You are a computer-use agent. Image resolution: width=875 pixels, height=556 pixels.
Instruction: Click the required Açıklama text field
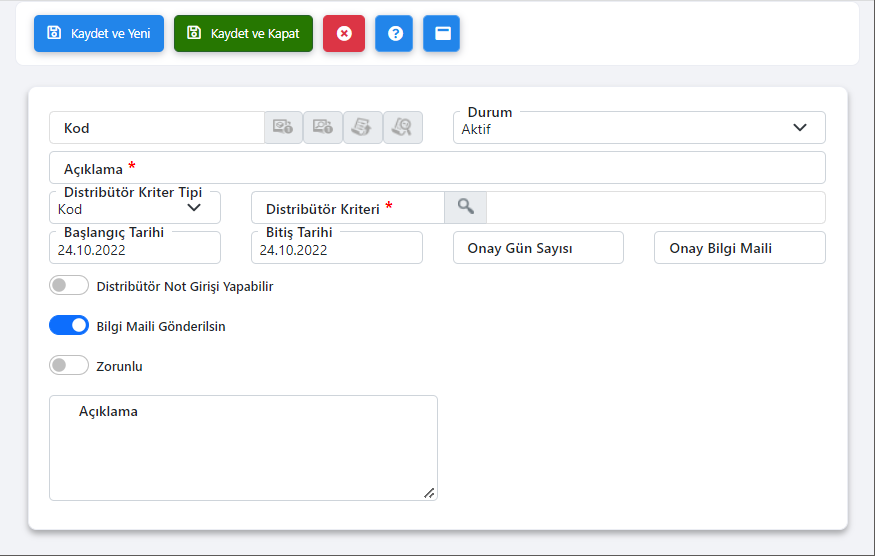click(x=437, y=168)
